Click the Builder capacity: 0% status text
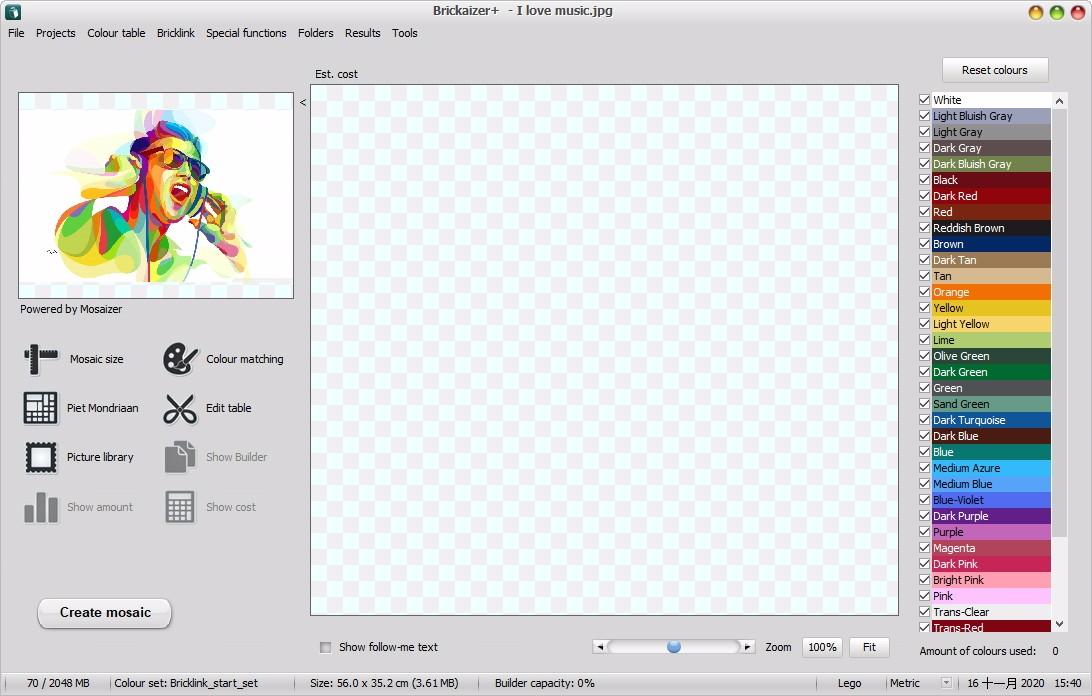 (545, 683)
